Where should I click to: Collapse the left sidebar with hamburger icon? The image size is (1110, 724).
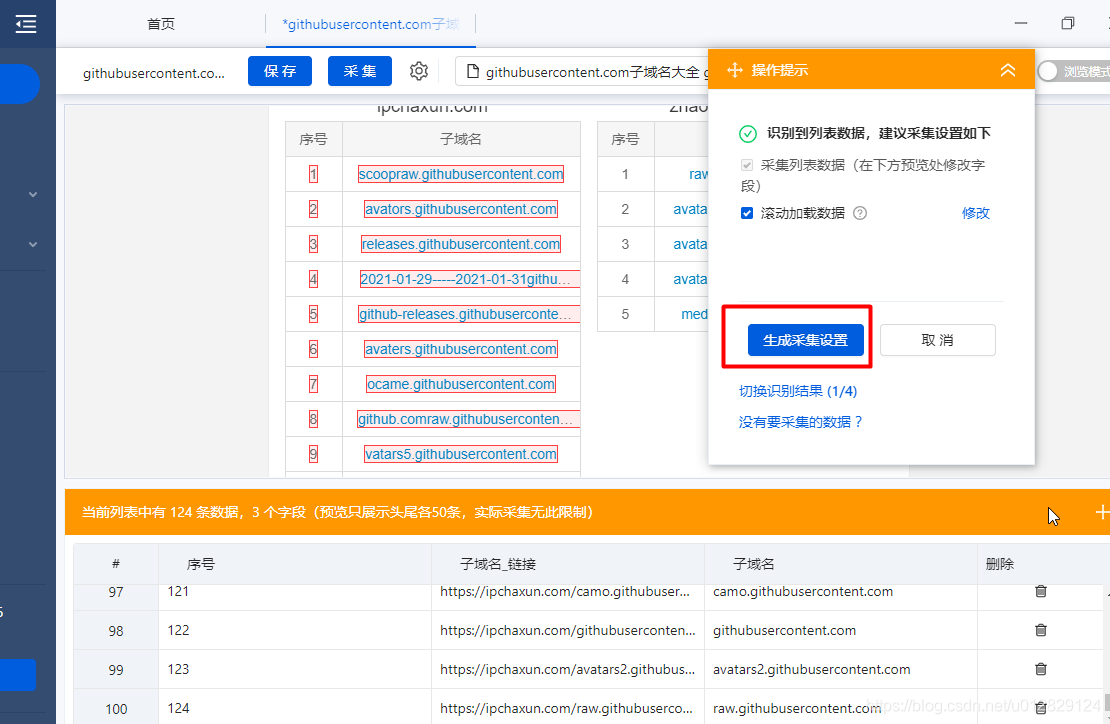pos(26,24)
